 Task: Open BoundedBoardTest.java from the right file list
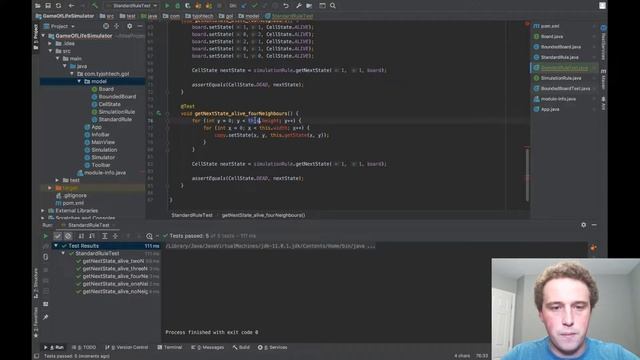(x=562, y=89)
